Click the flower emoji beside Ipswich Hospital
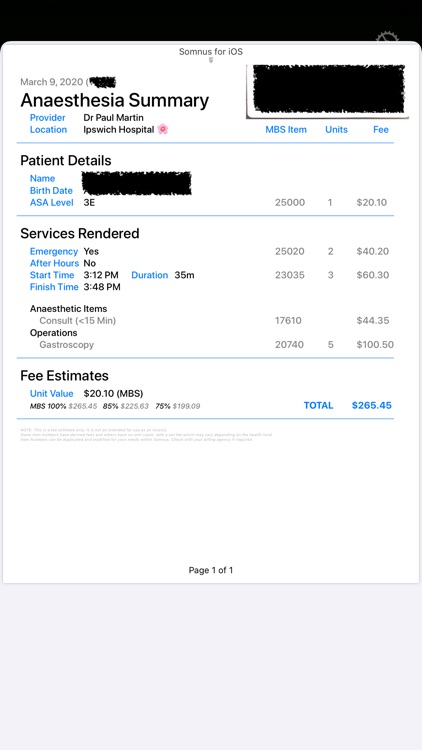Viewport: 422px width, 750px height. [163, 129]
